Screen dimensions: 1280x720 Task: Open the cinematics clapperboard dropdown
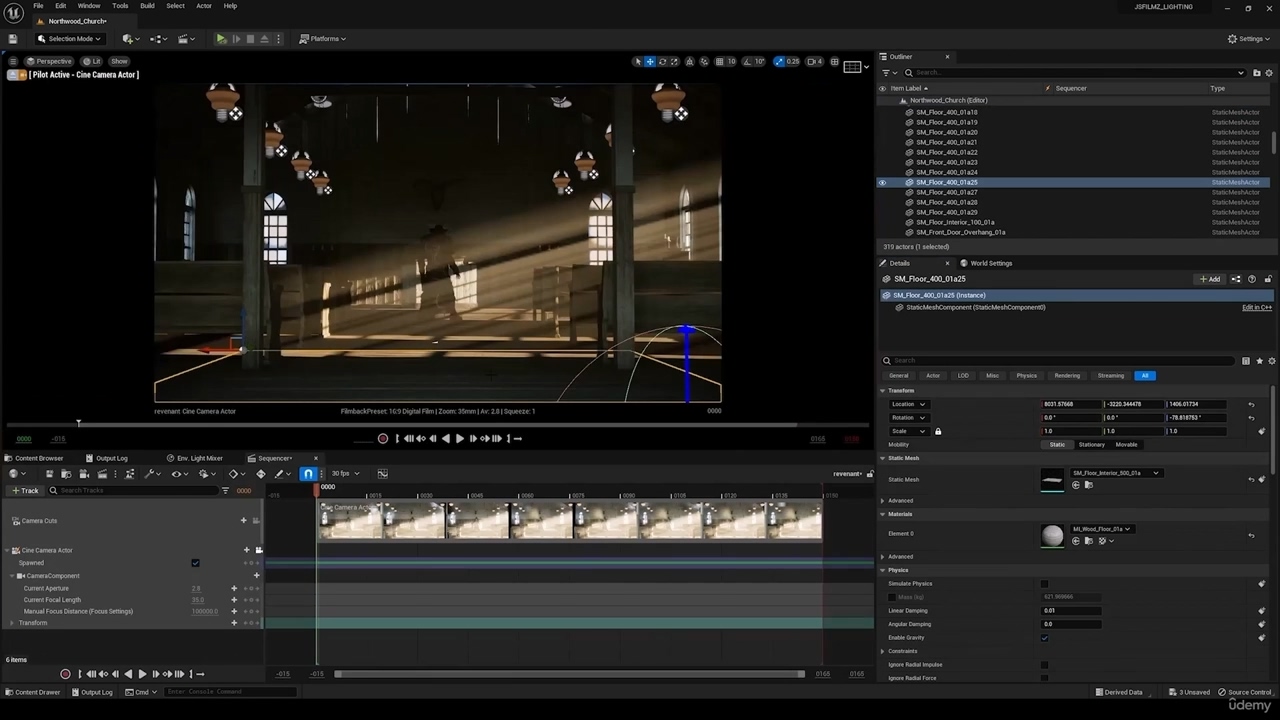186,39
